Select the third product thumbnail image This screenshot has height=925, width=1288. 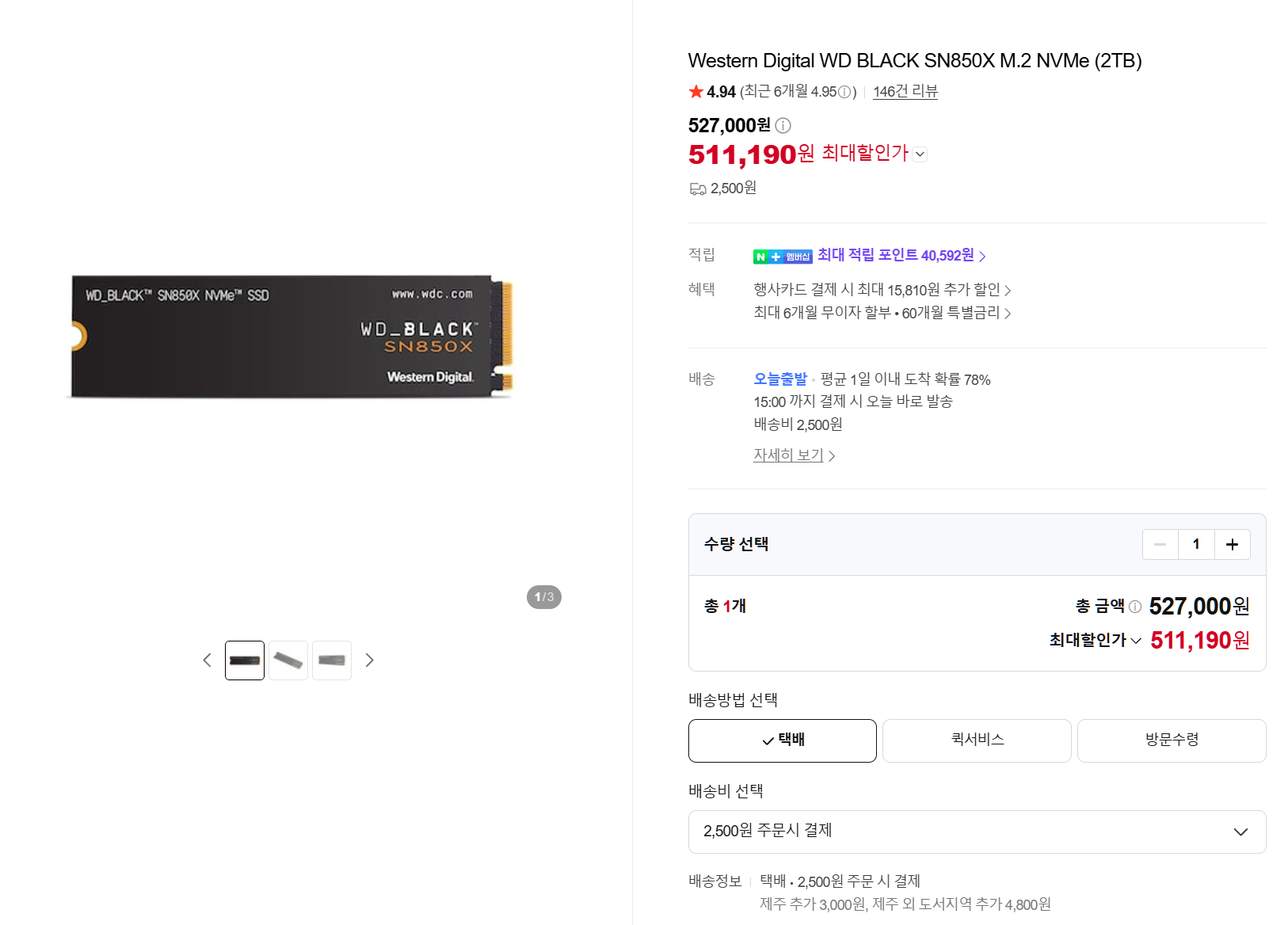332,660
